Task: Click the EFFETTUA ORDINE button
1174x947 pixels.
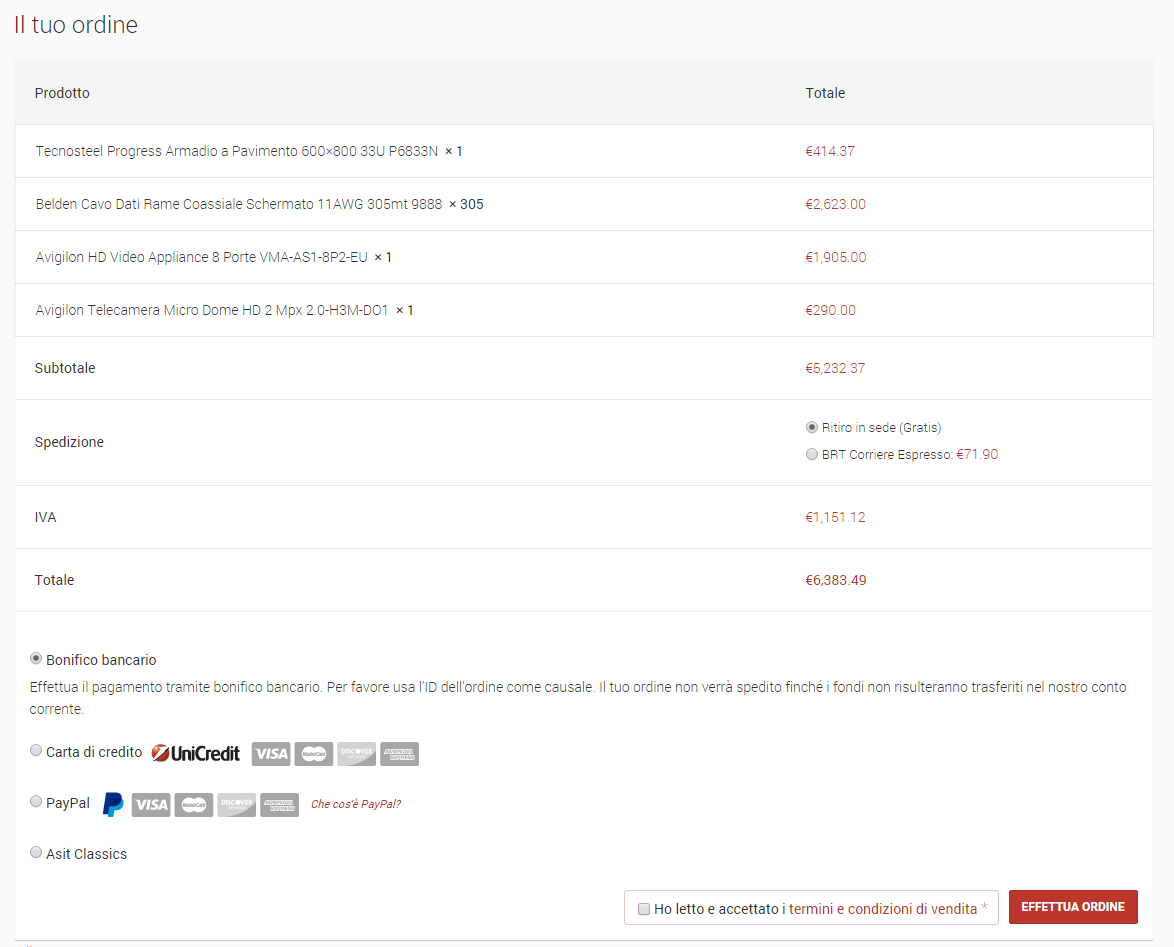Action: pyautogui.click(x=1073, y=906)
